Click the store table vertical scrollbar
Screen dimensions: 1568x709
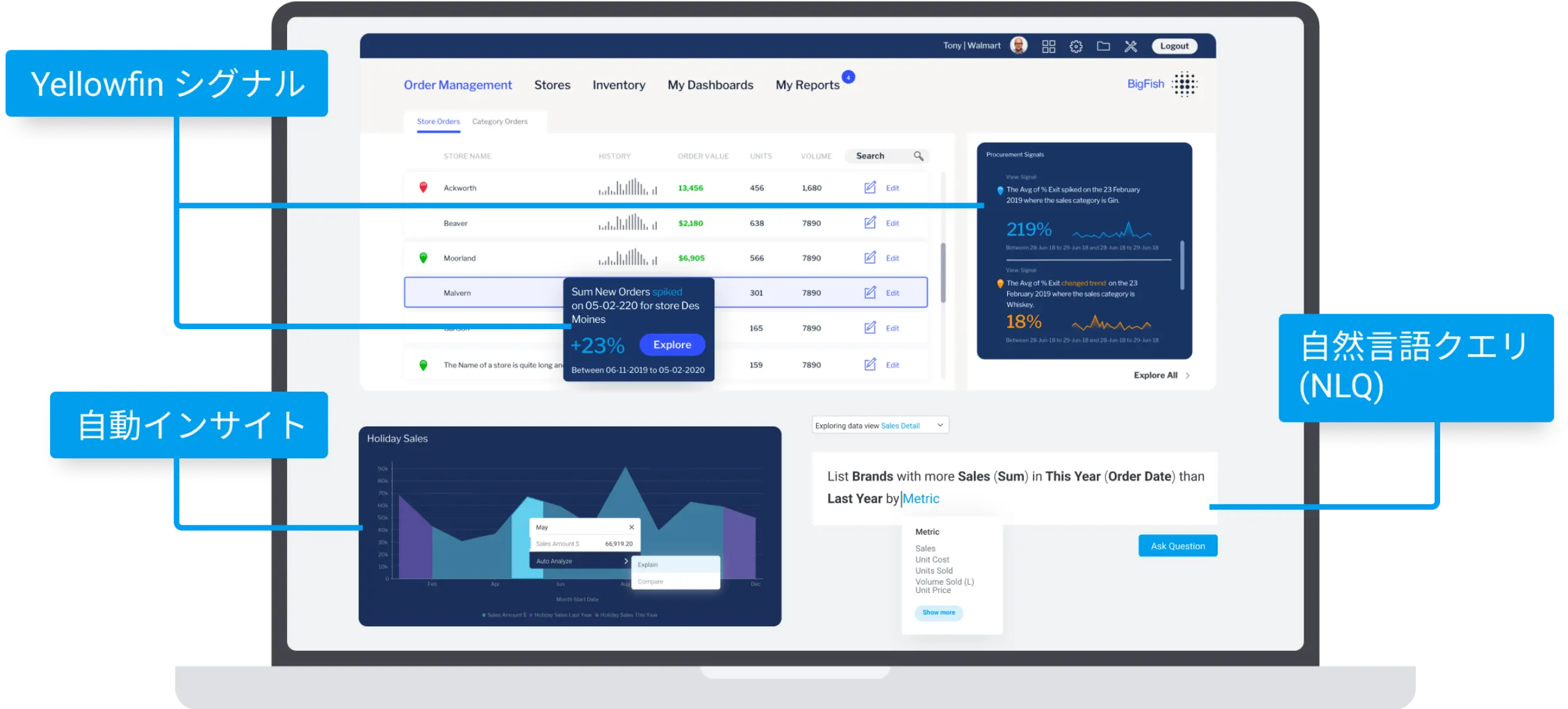point(943,272)
